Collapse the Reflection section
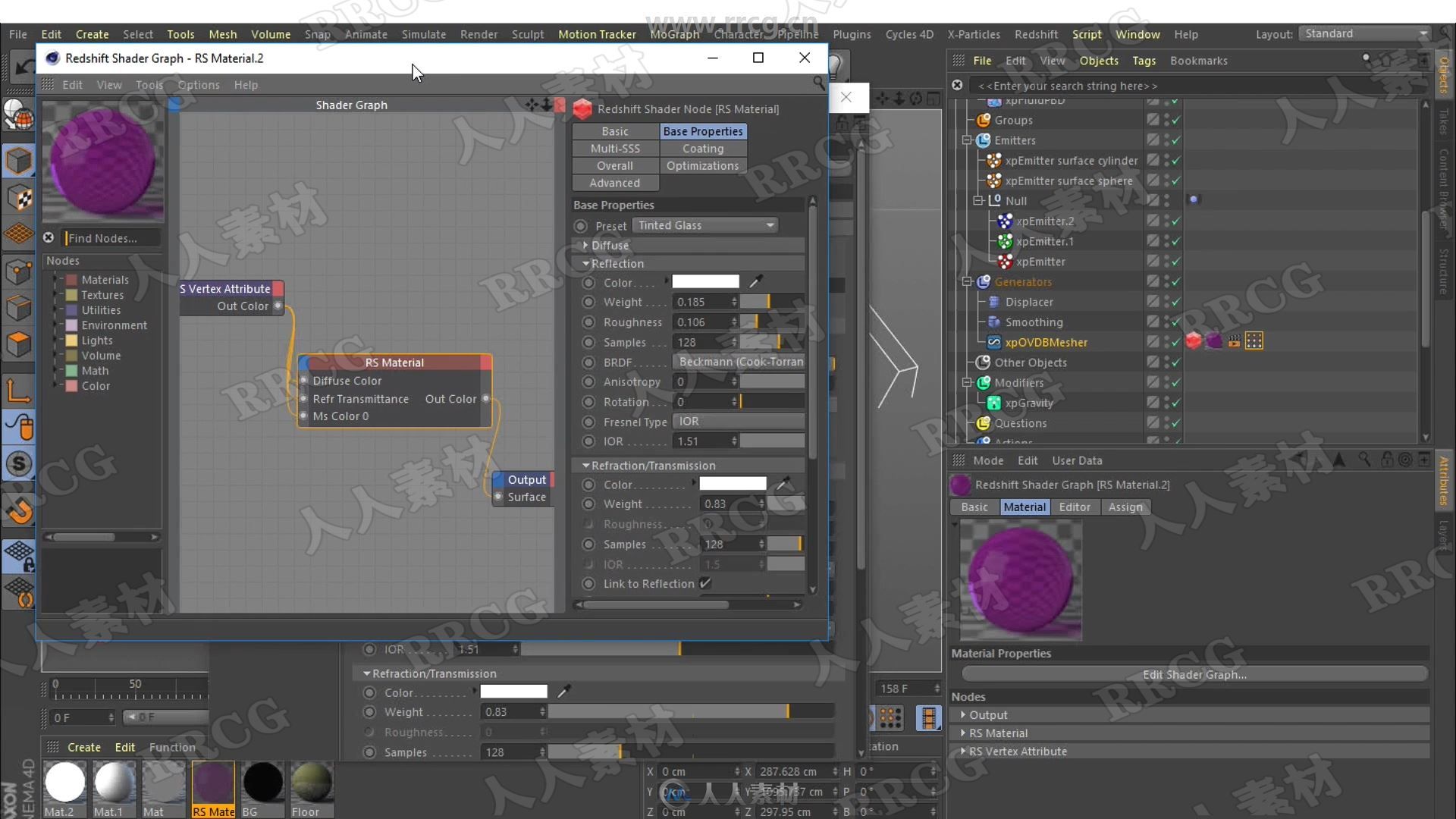The width and height of the screenshot is (1456, 819). click(x=586, y=263)
